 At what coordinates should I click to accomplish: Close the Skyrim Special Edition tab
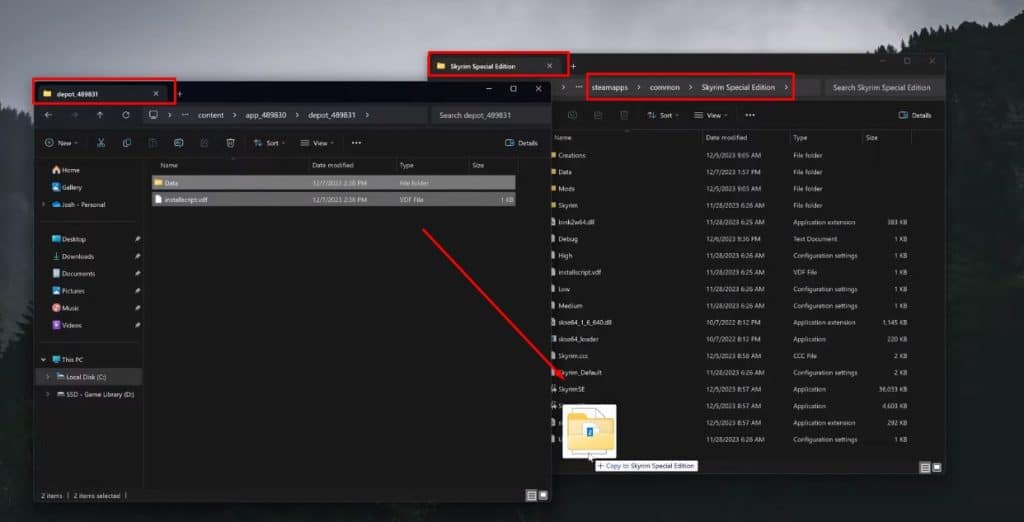point(549,66)
